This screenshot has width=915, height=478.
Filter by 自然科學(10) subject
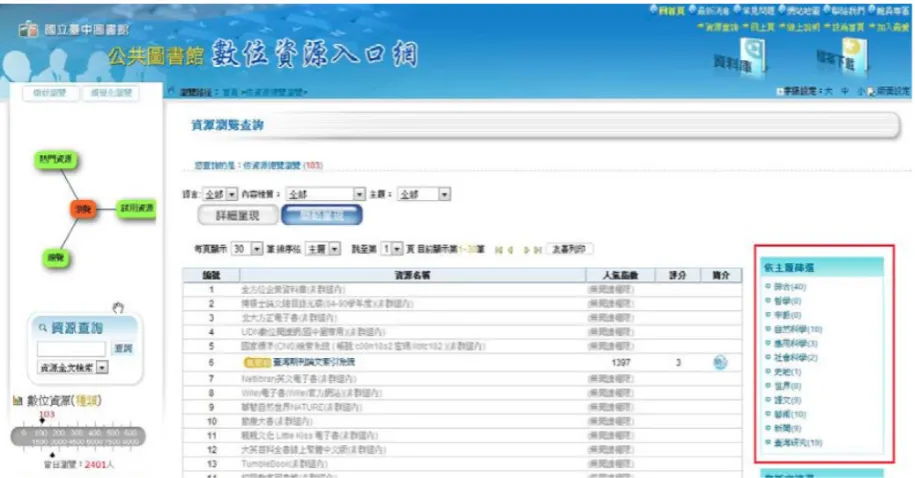[798, 329]
